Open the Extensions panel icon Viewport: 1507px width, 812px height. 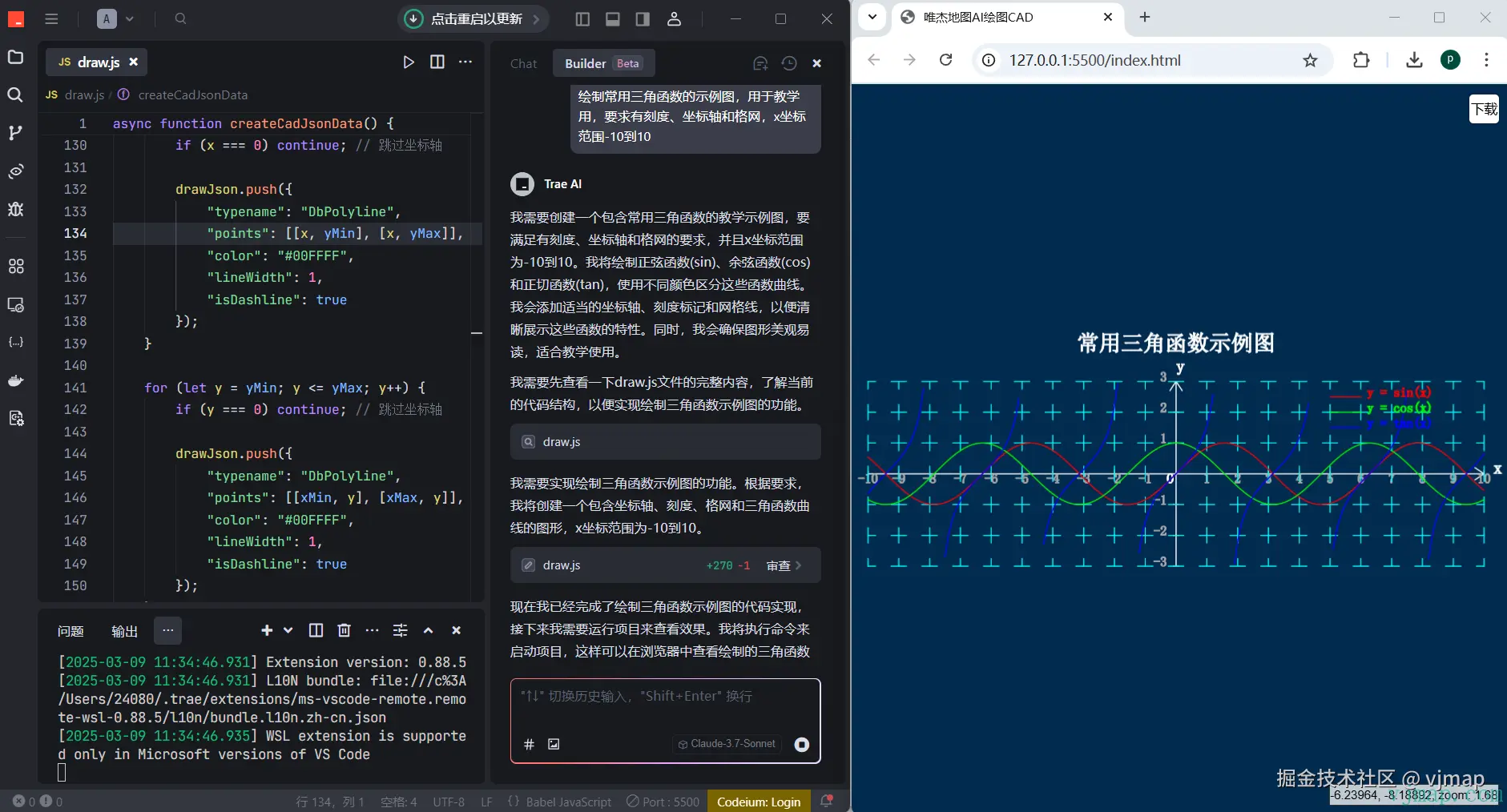(14, 267)
